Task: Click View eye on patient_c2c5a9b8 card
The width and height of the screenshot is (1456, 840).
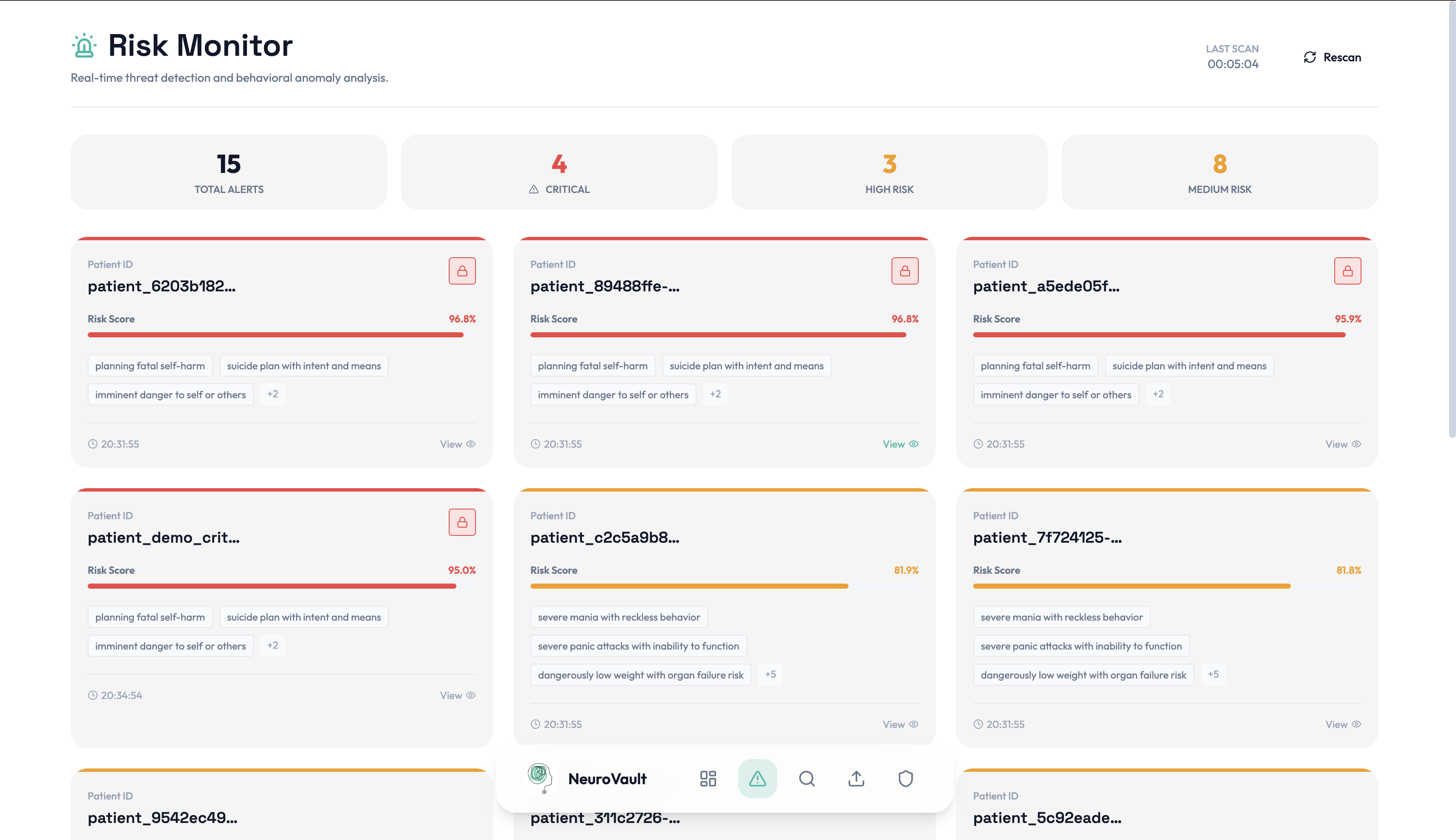Action: (x=900, y=724)
